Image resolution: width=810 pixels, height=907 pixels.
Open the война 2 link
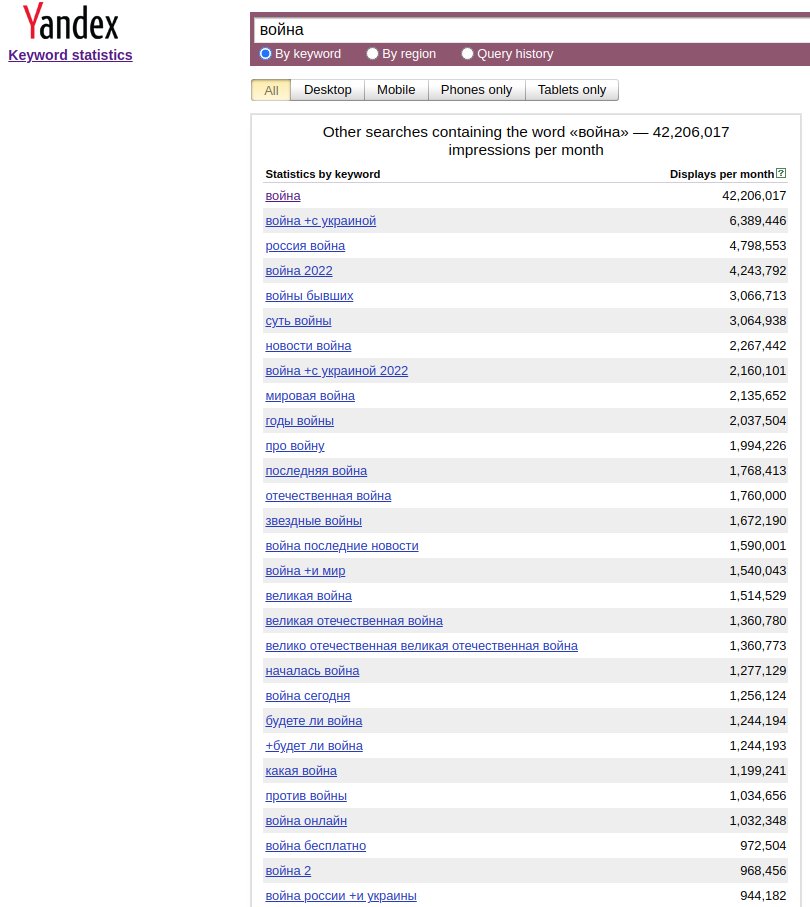coord(288,871)
